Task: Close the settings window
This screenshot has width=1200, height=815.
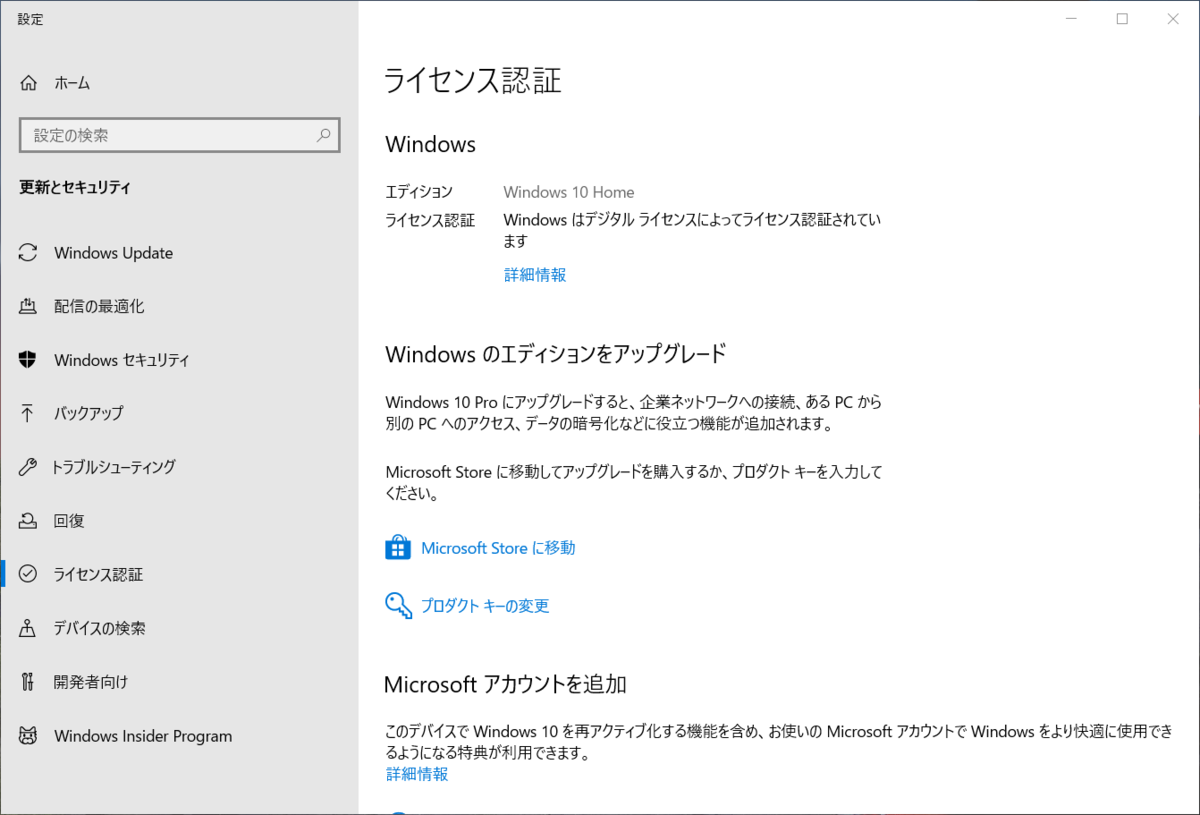Action: 1173,19
